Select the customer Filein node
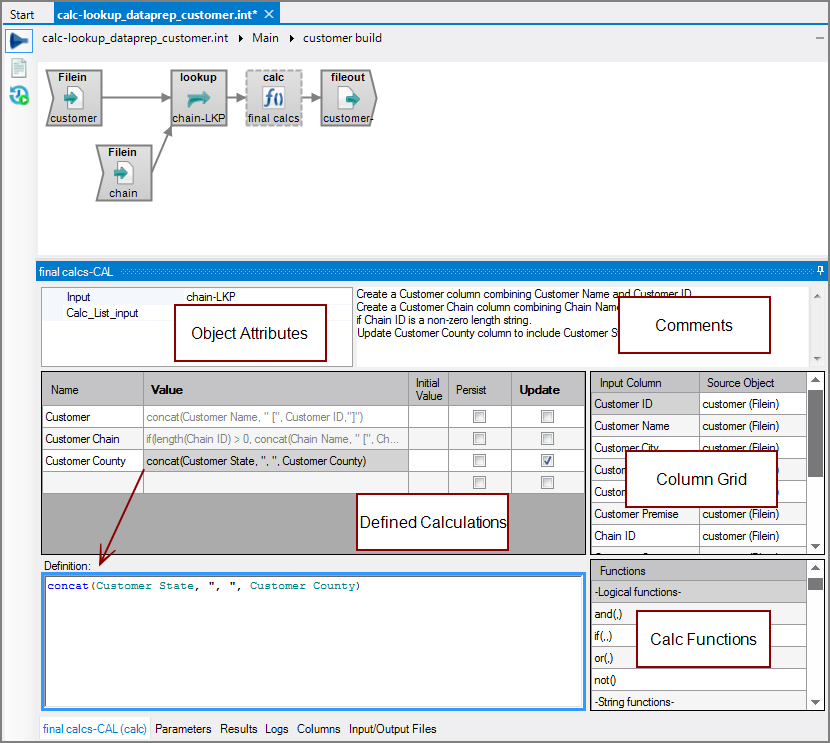The image size is (830, 743). pos(74,98)
